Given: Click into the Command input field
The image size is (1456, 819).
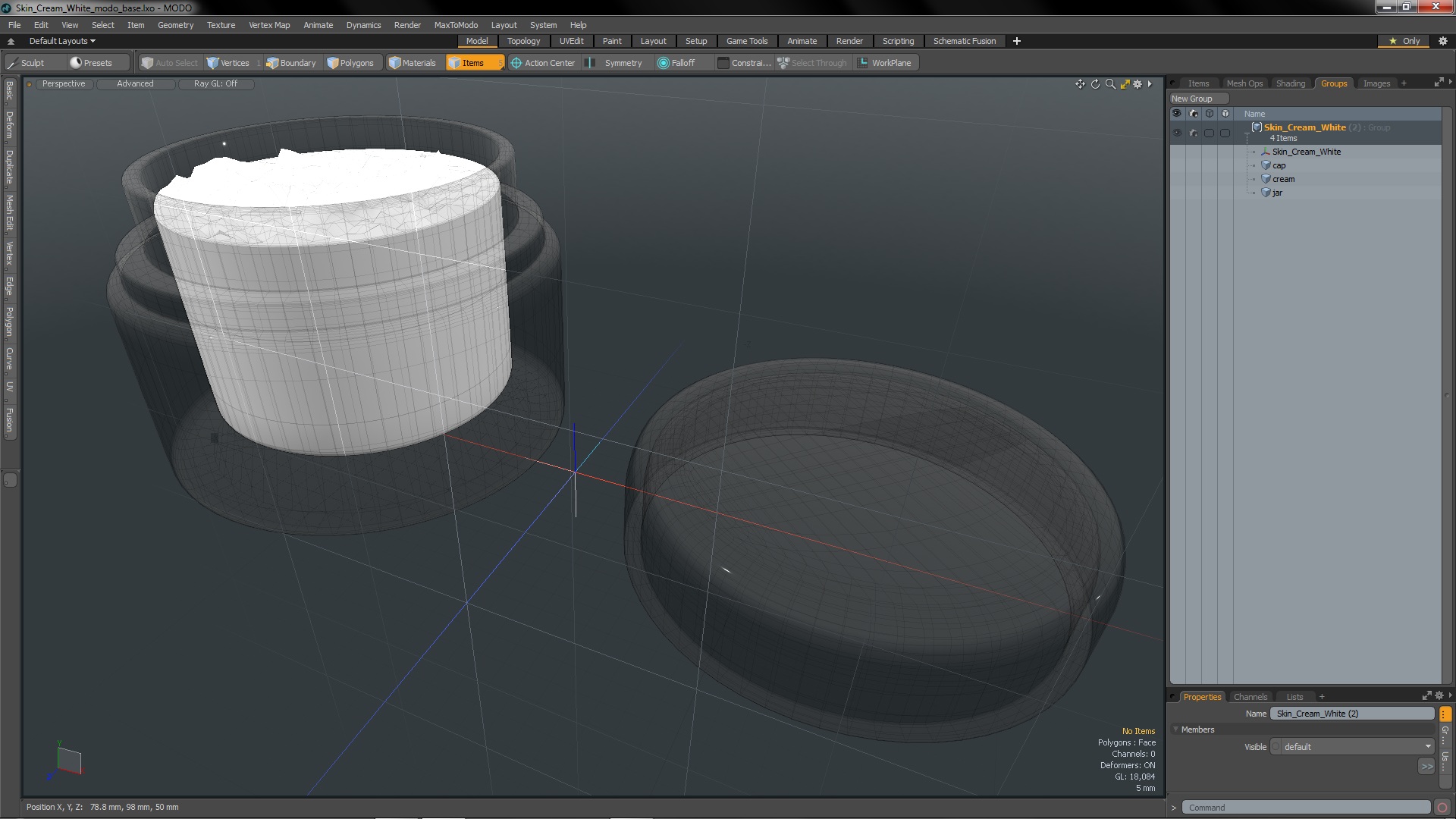Looking at the screenshot, I should (x=1306, y=808).
